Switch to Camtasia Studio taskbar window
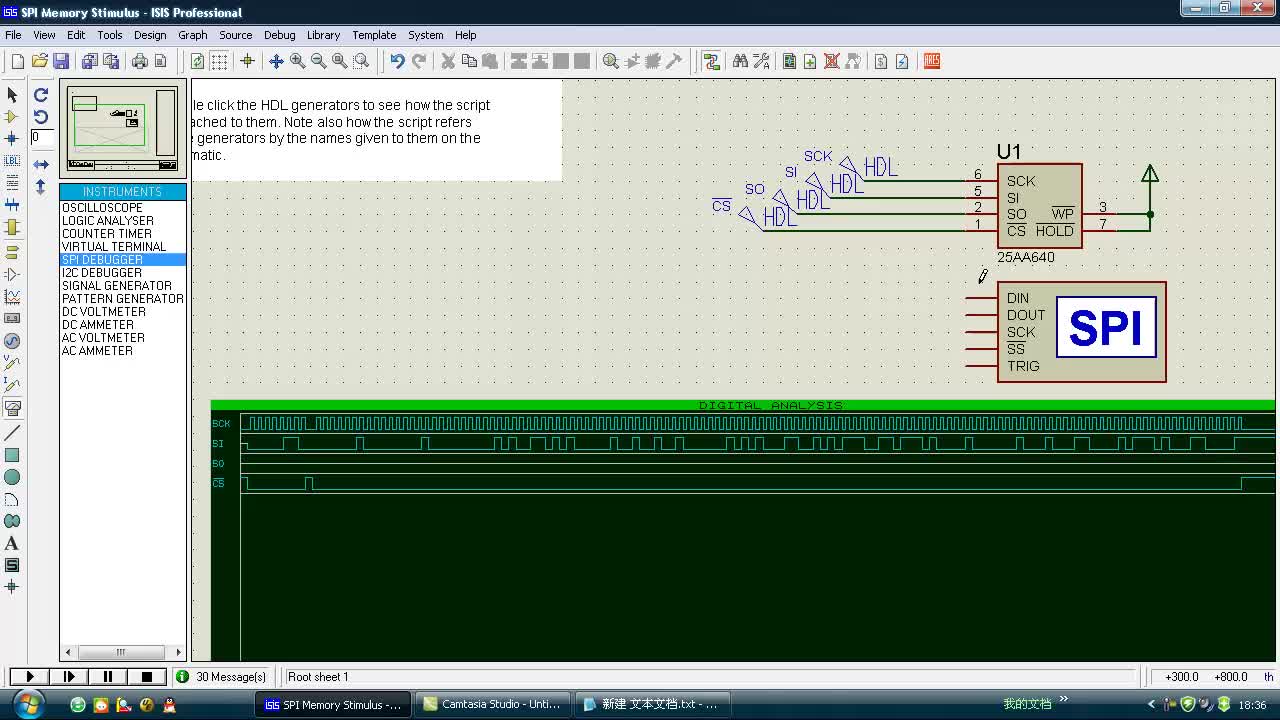 (x=494, y=704)
